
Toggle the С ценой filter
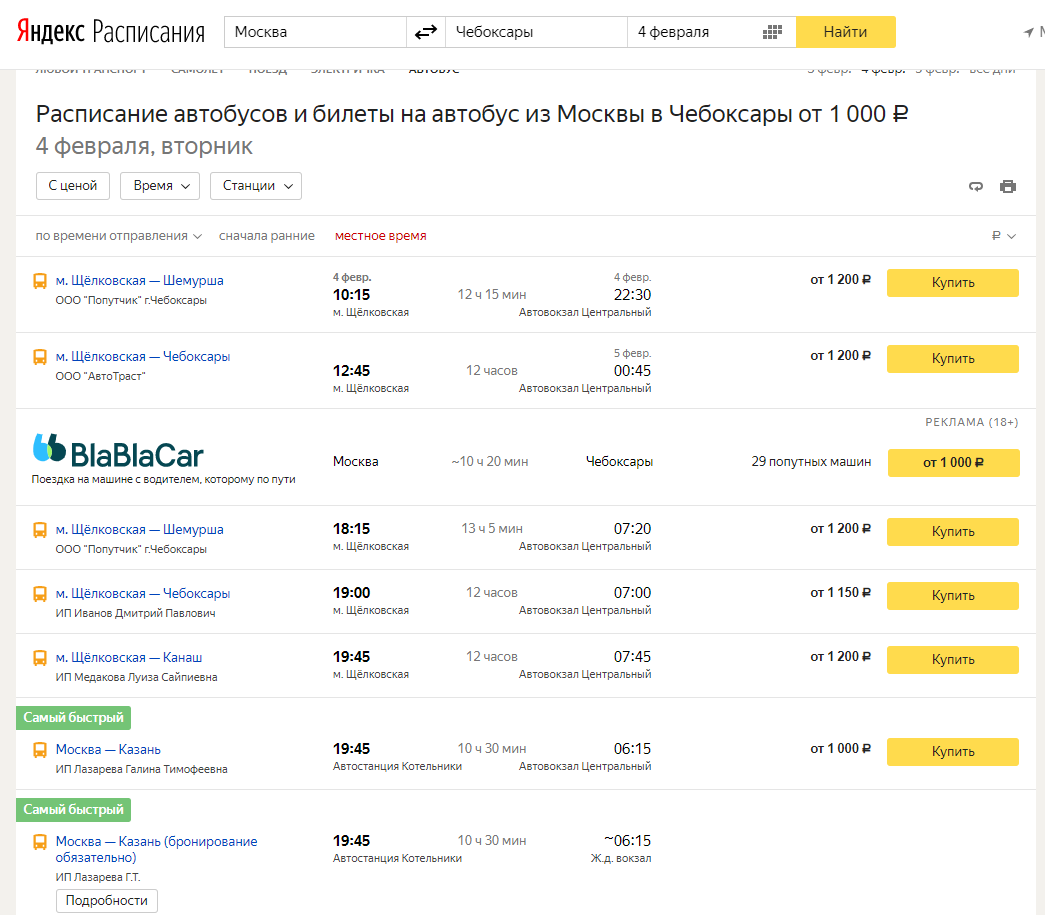[73, 186]
